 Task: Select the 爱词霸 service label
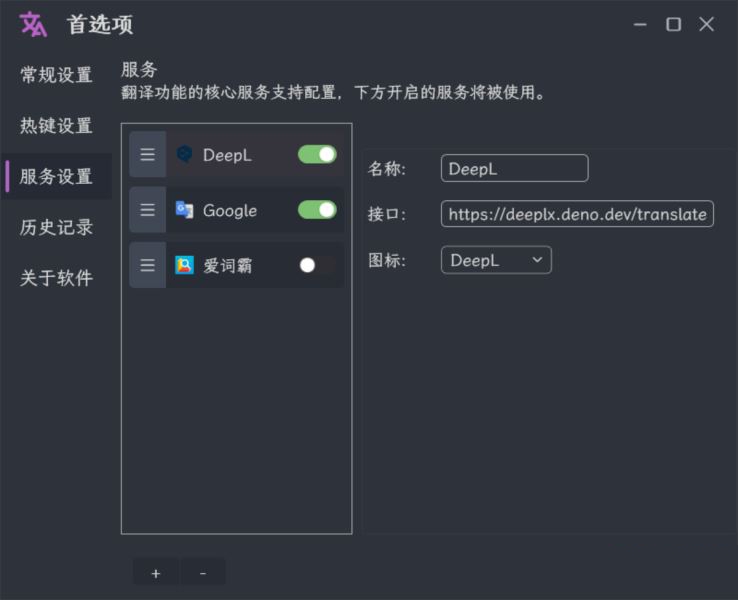click(228, 266)
